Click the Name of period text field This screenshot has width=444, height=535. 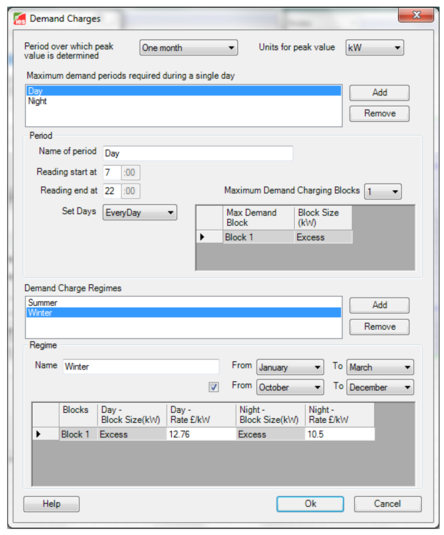coord(198,153)
